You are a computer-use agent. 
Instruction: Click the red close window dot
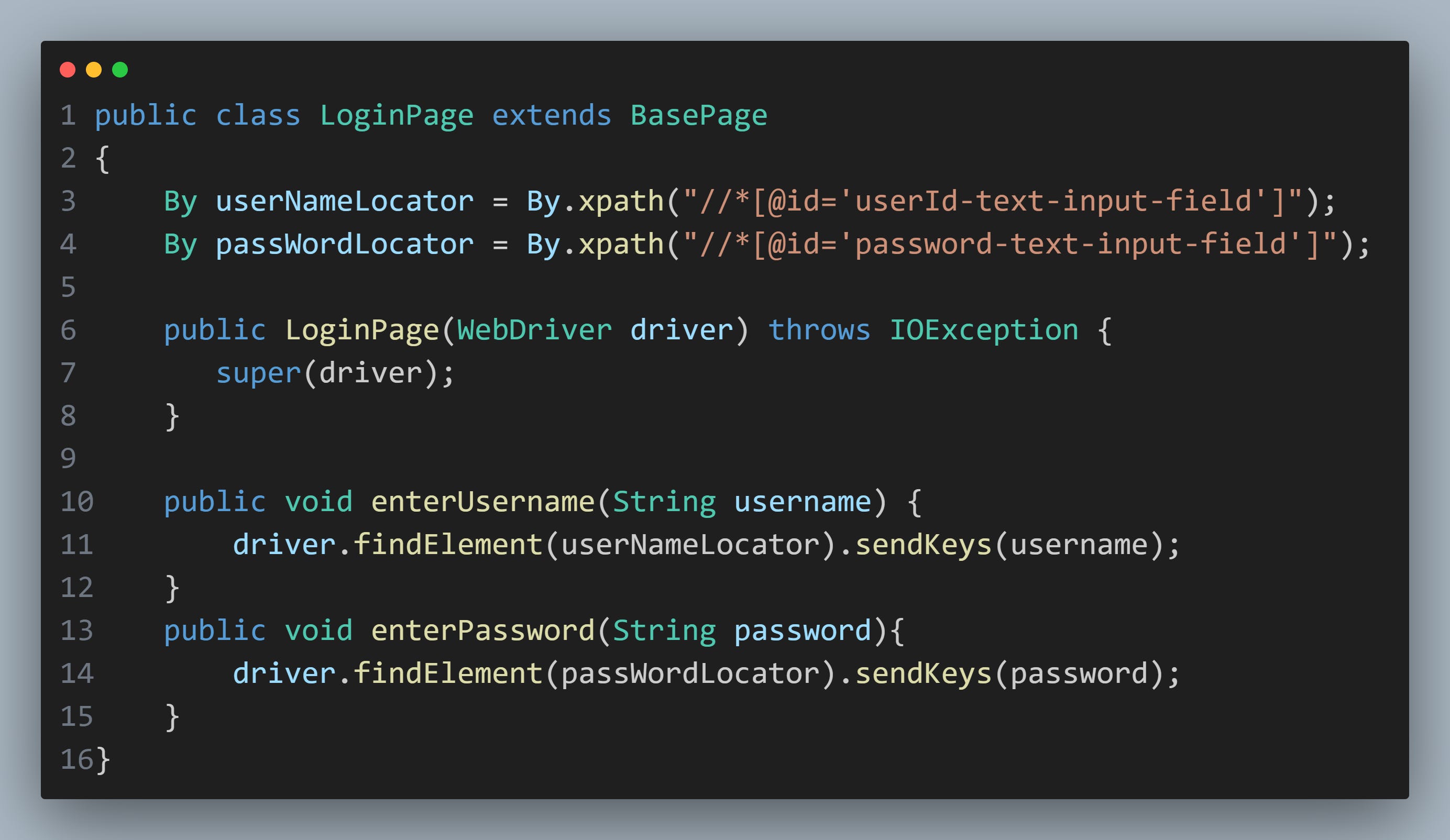tap(68, 70)
